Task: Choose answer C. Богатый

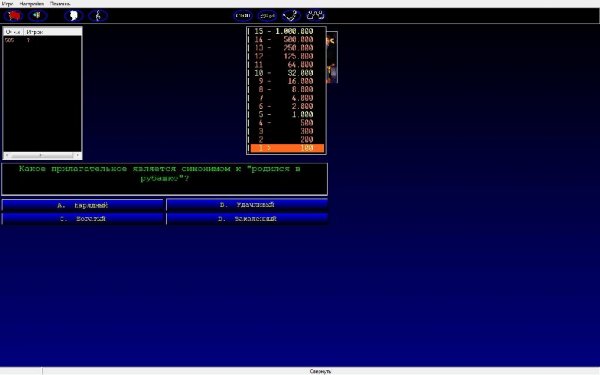Action: click(x=83, y=219)
